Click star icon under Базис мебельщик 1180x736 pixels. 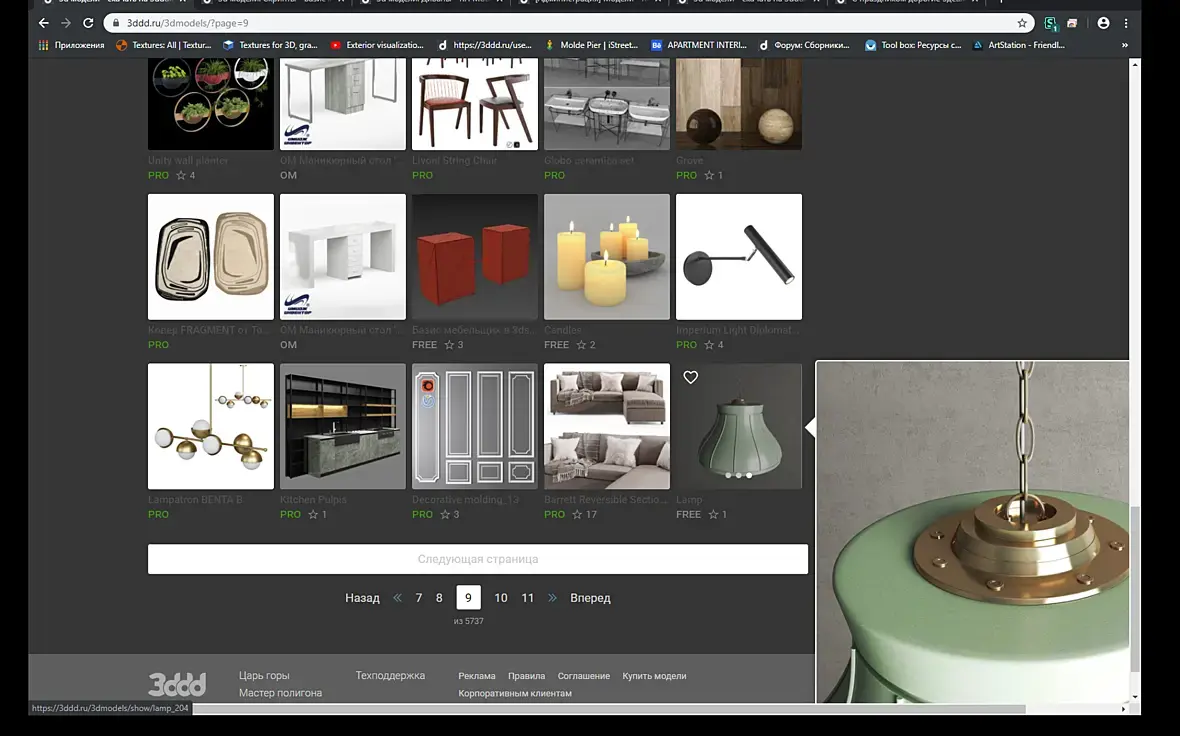point(449,345)
